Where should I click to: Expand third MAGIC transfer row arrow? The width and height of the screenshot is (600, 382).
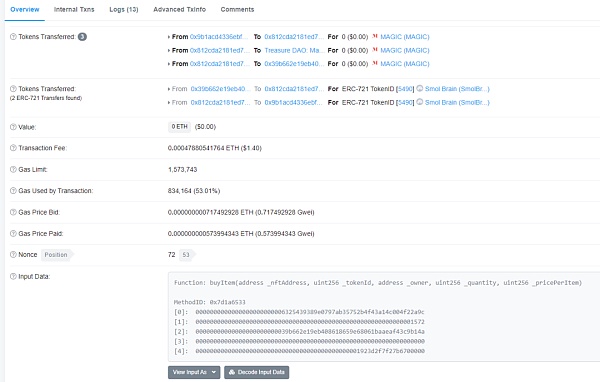[169, 64]
